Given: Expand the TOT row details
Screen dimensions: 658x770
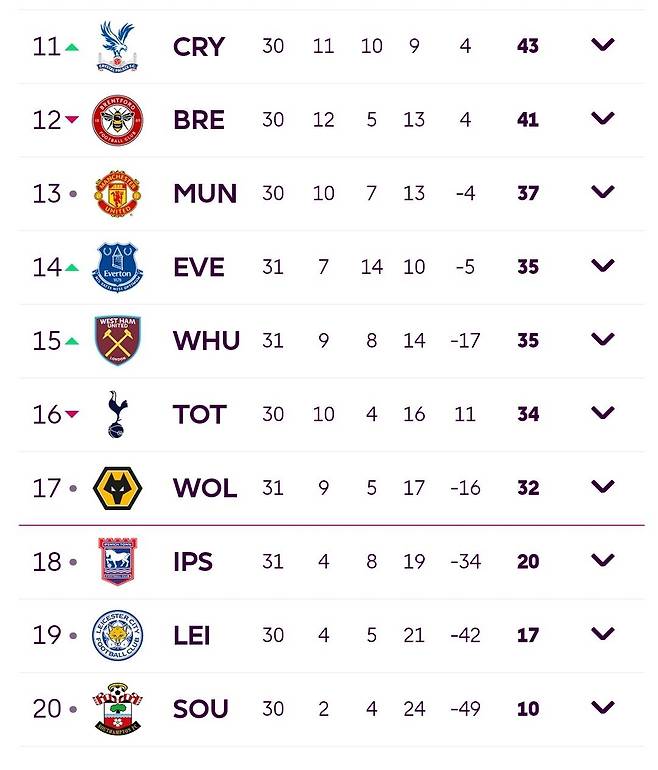Looking at the screenshot, I should click(x=602, y=413).
